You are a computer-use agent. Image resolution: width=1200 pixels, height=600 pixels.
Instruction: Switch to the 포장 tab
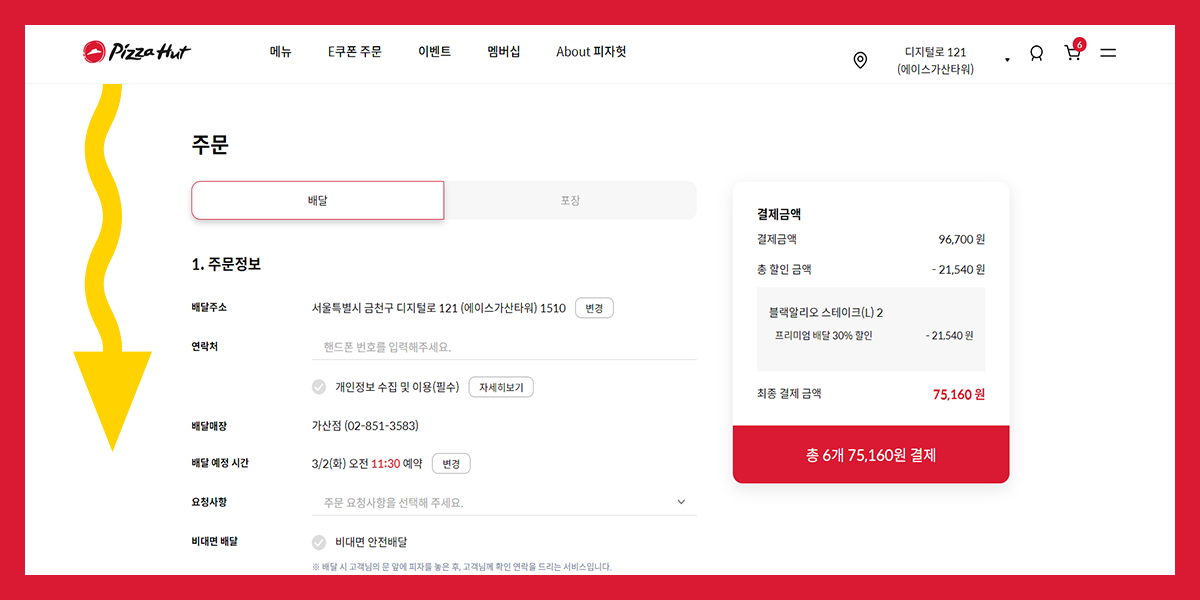point(570,200)
